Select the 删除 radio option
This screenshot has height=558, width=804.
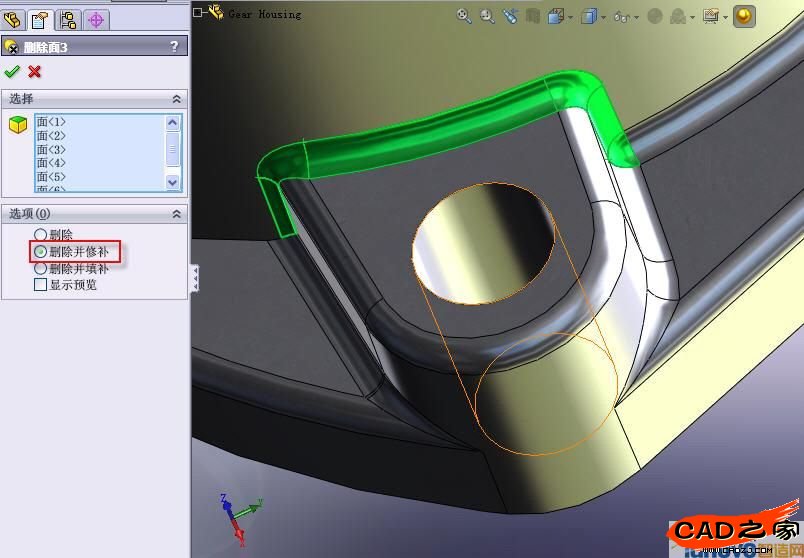click(41, 234)
